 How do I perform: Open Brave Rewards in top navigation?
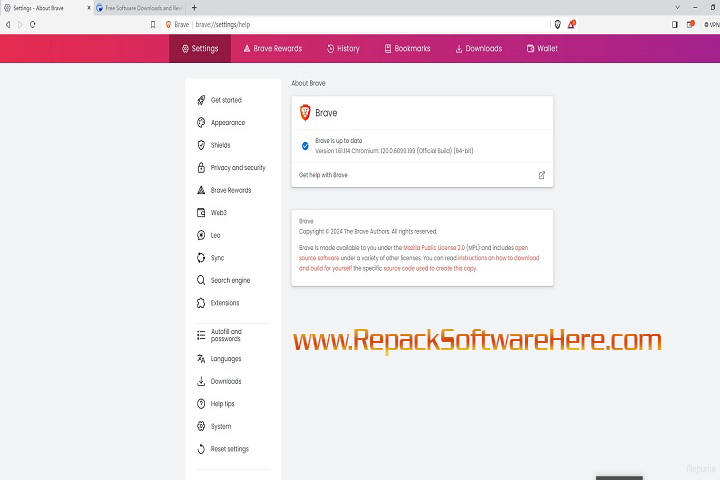click(272, 48)
